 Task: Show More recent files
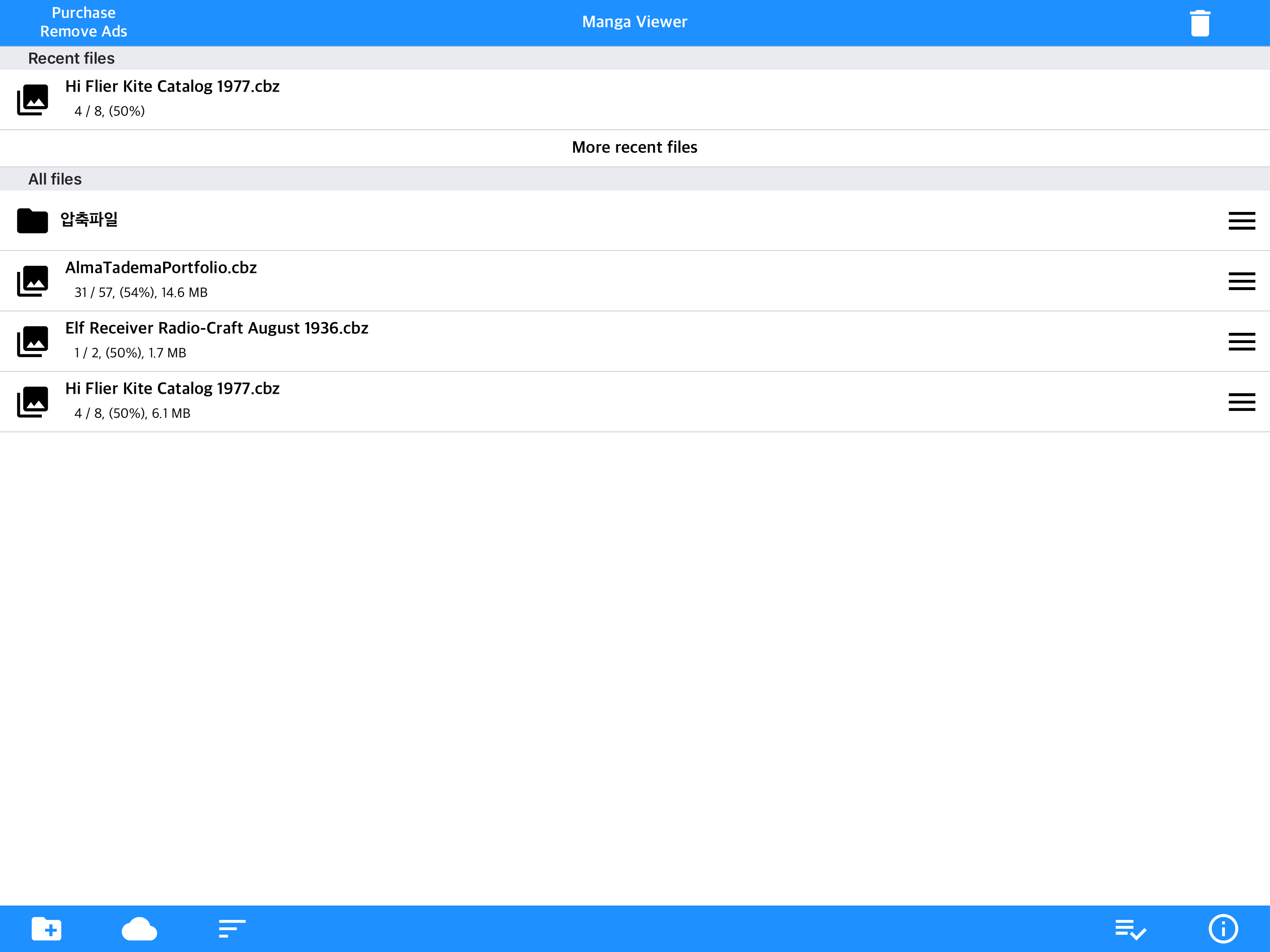(x=635, y=147)
